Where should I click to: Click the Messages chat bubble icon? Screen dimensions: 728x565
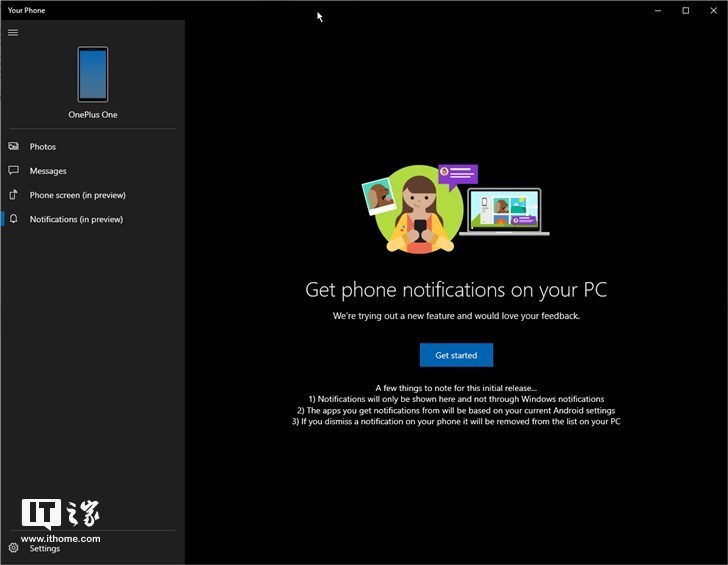point(14,171)
